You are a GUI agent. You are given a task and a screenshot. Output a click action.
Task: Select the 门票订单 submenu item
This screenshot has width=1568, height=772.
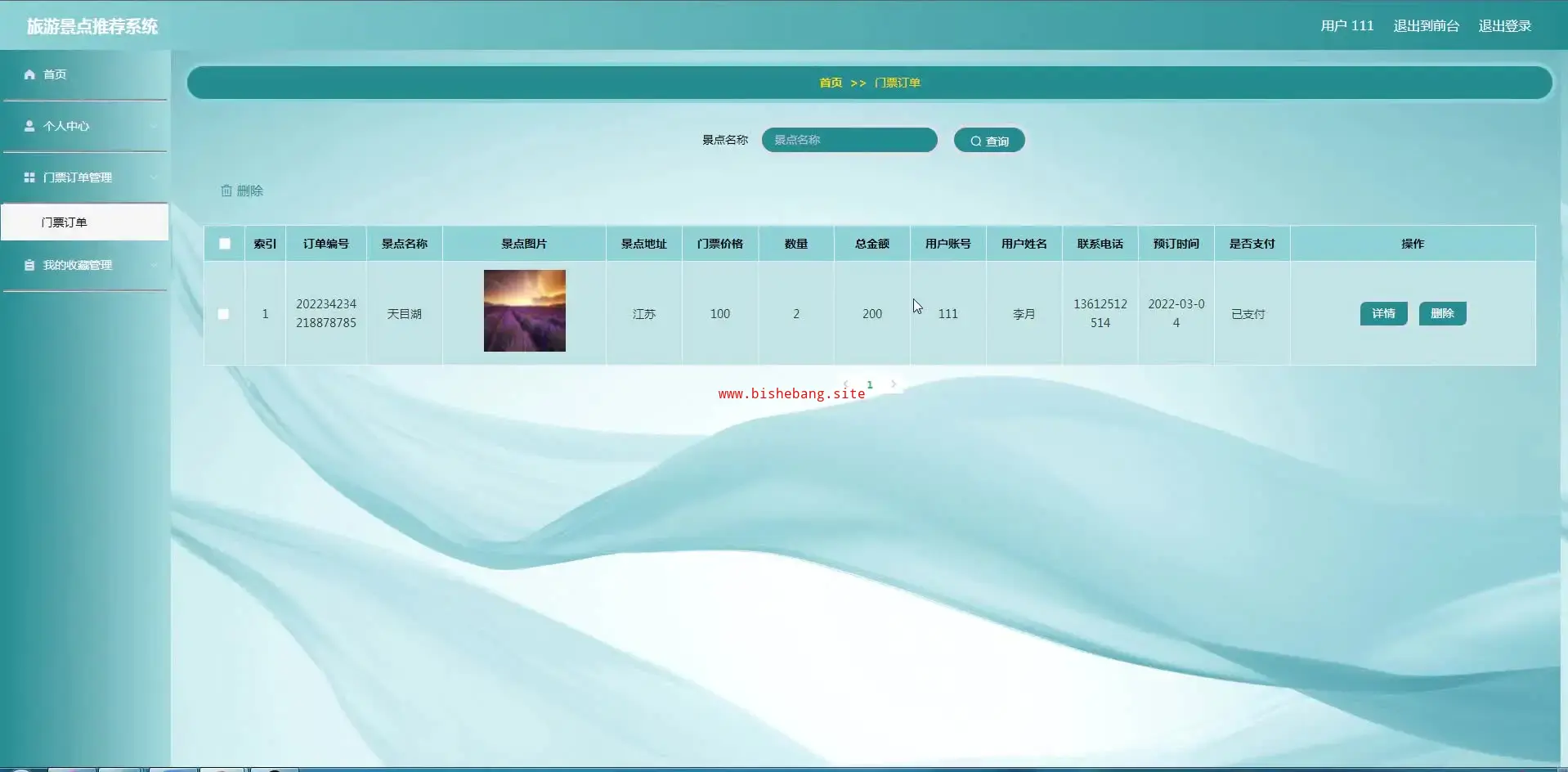pyautogui.click(x=85, y=222)
